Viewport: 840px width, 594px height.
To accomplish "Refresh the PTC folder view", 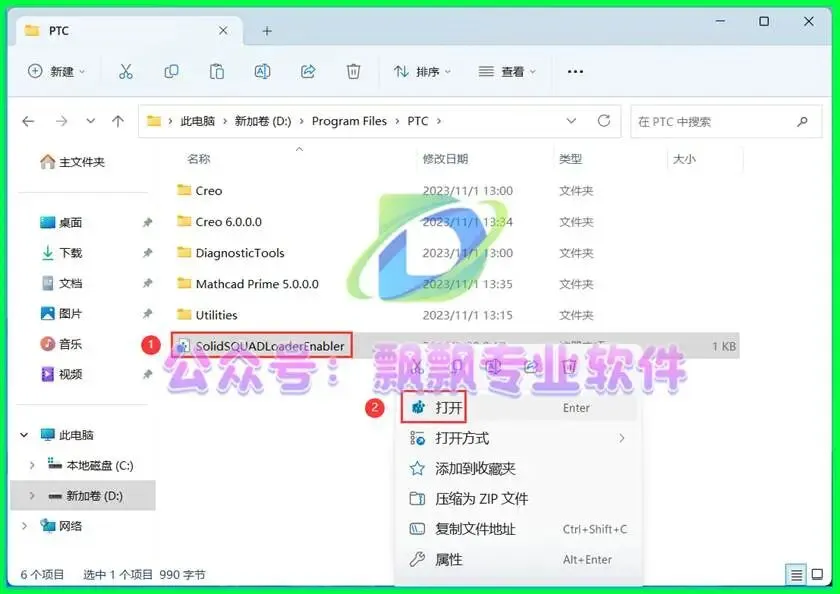I will [x=604, y=121].
